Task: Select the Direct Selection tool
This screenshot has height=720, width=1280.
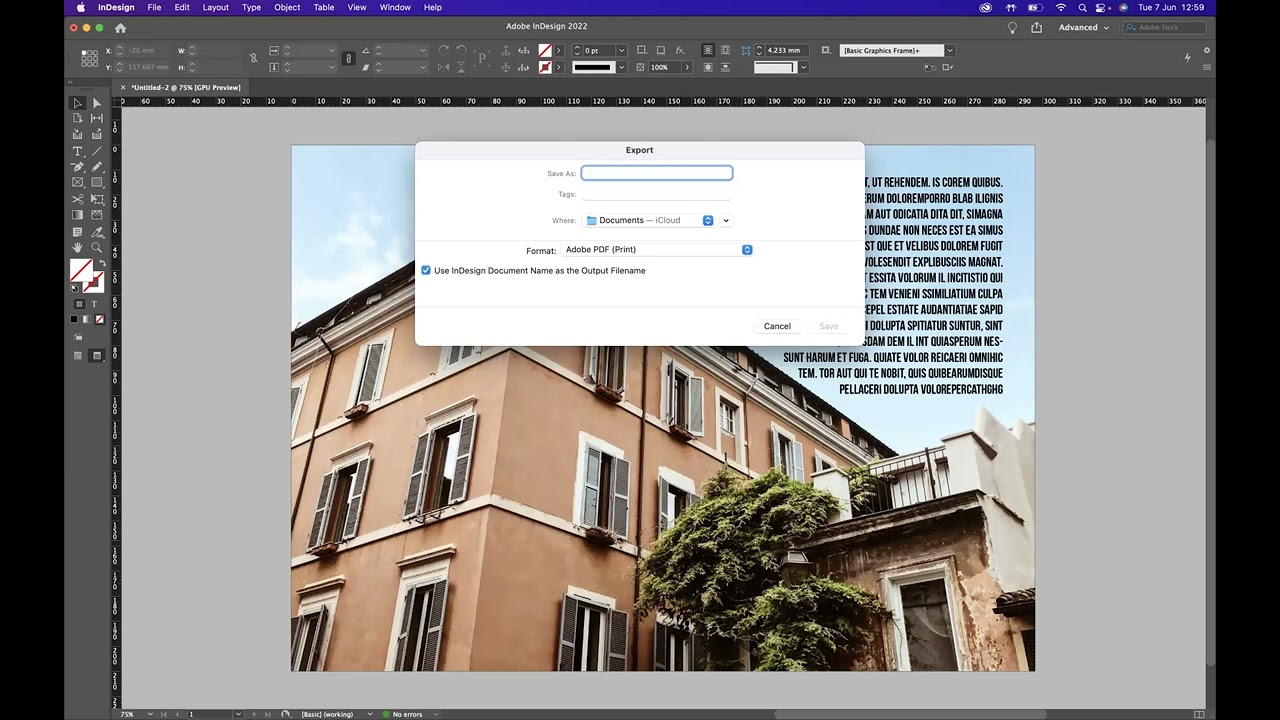Action: (x=97, y=103)
